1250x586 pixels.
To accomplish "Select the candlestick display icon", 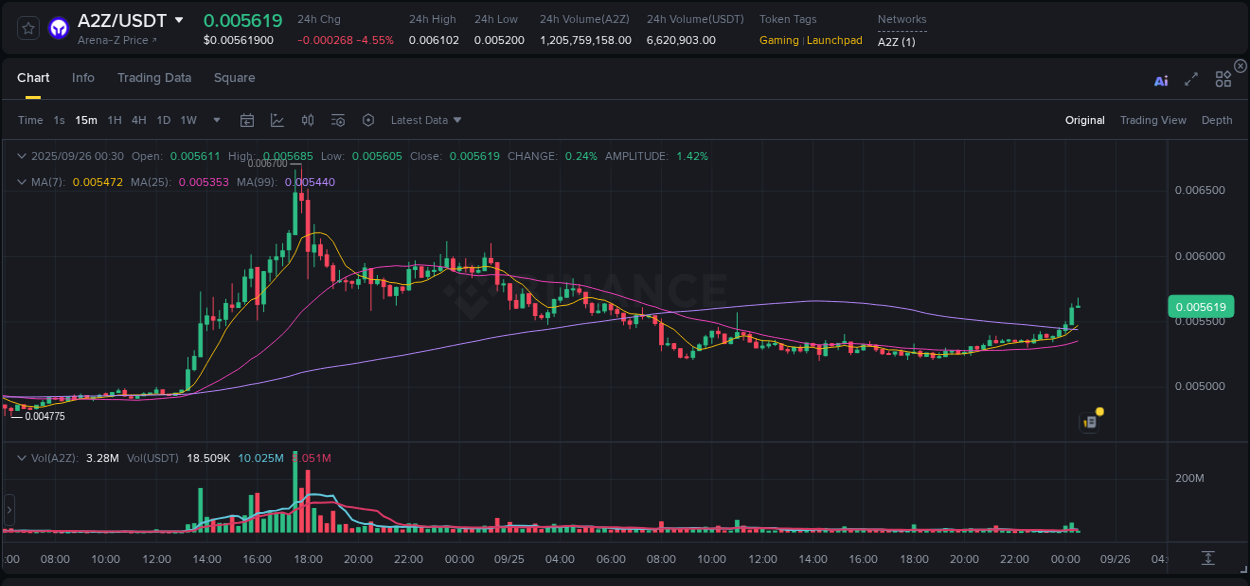I will [x=307, y=119].
